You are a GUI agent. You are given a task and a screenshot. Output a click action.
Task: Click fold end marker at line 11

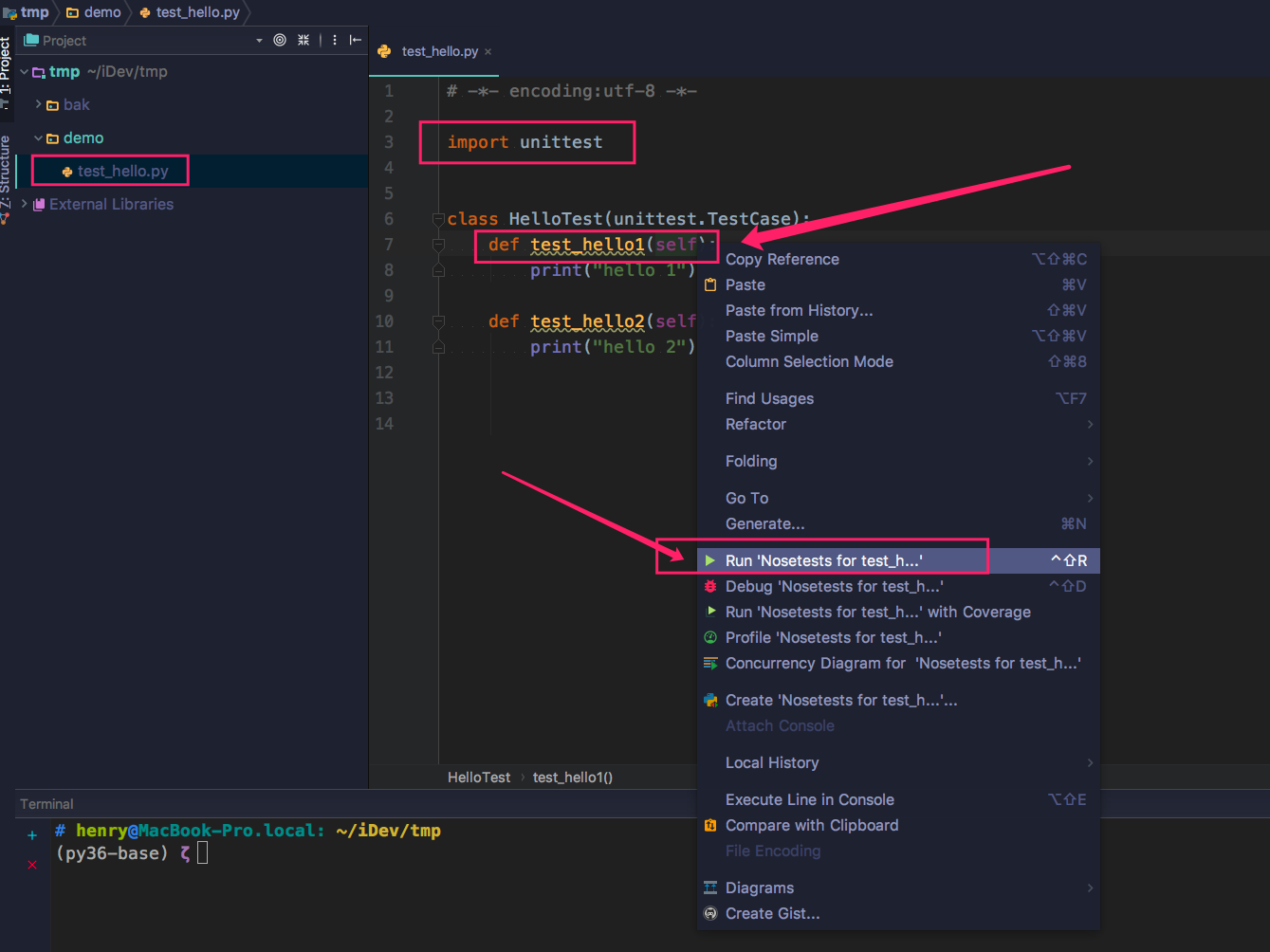click(x=438, y=348)
